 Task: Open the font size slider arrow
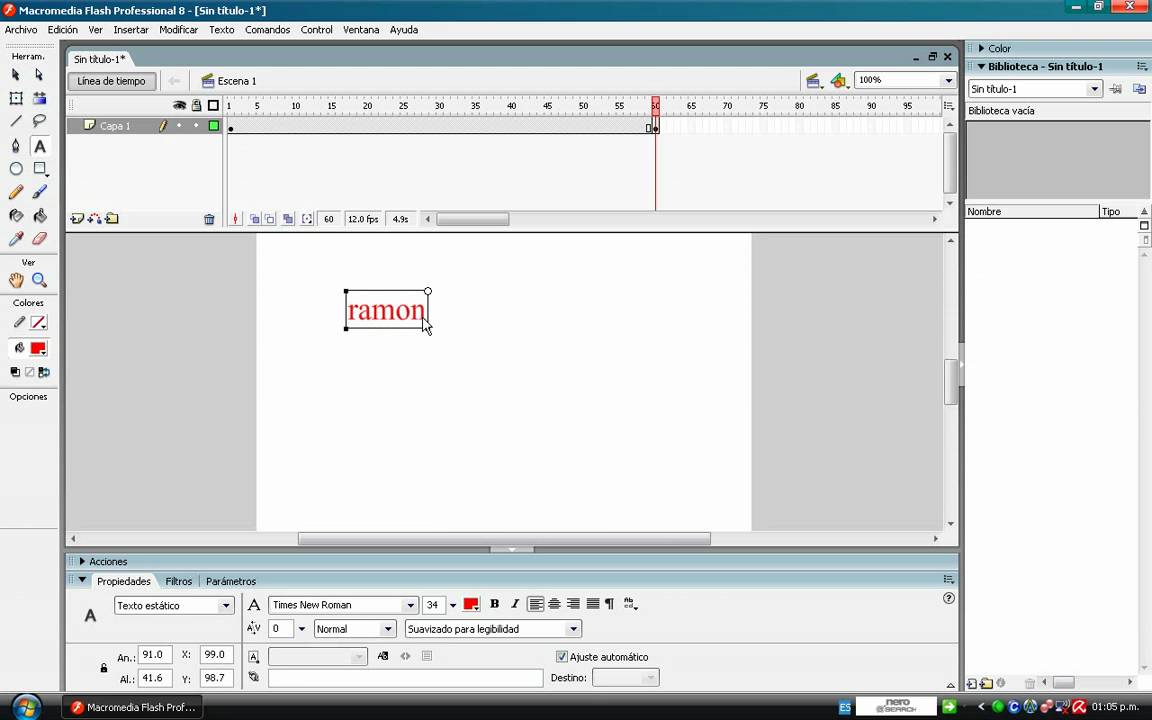point(453,605)
